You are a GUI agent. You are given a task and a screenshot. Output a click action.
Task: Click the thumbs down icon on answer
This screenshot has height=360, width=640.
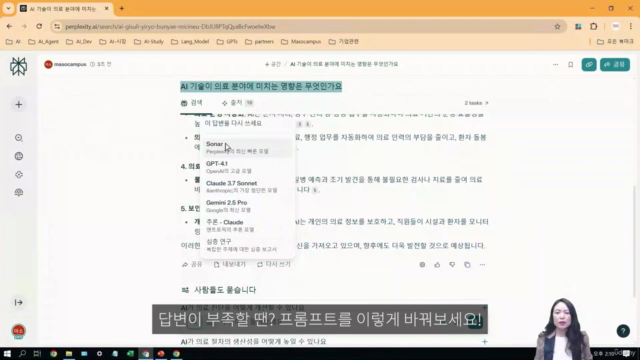coord(452,265)
